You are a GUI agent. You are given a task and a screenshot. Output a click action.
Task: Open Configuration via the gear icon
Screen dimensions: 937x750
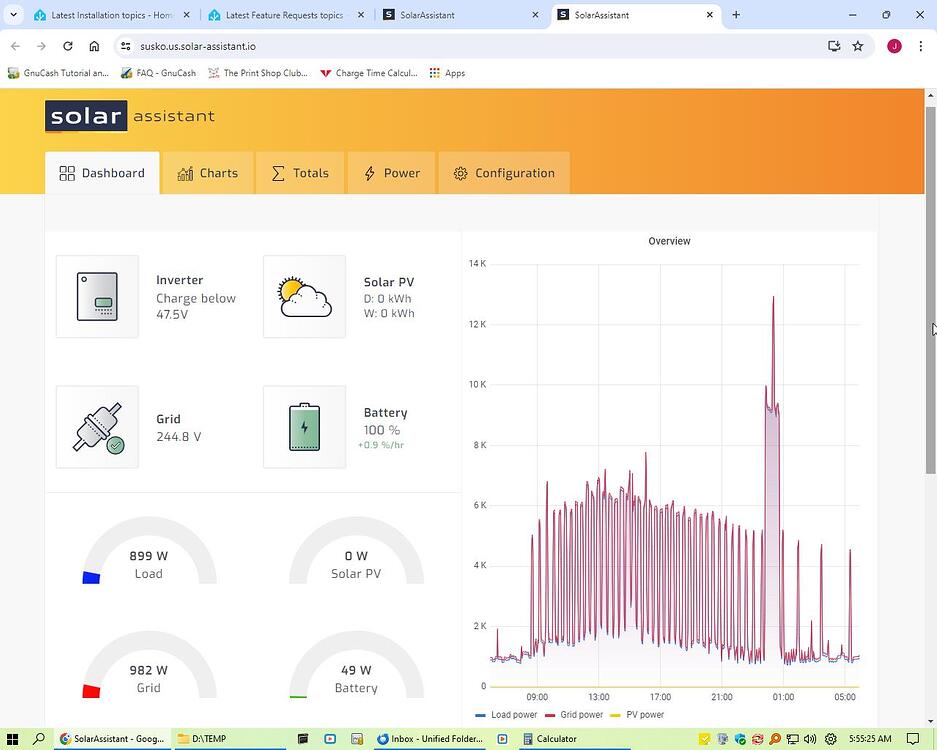click(460, 173)
